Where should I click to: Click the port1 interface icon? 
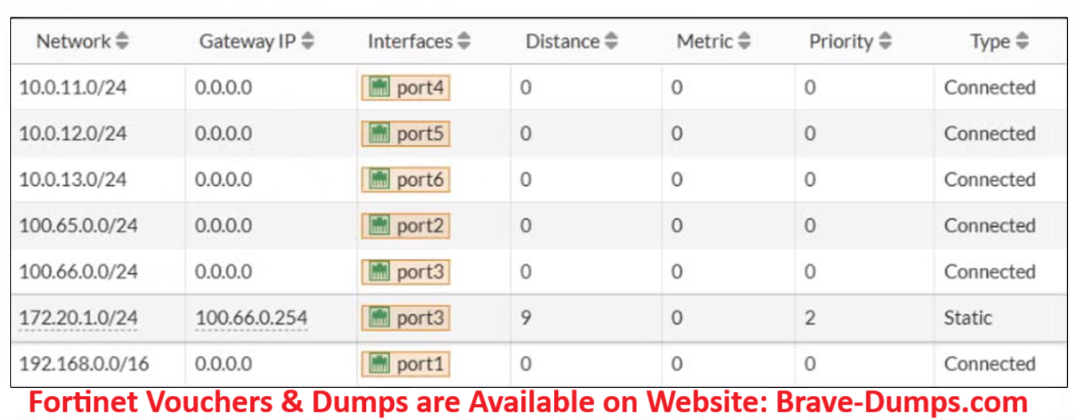tap(379, 364)
